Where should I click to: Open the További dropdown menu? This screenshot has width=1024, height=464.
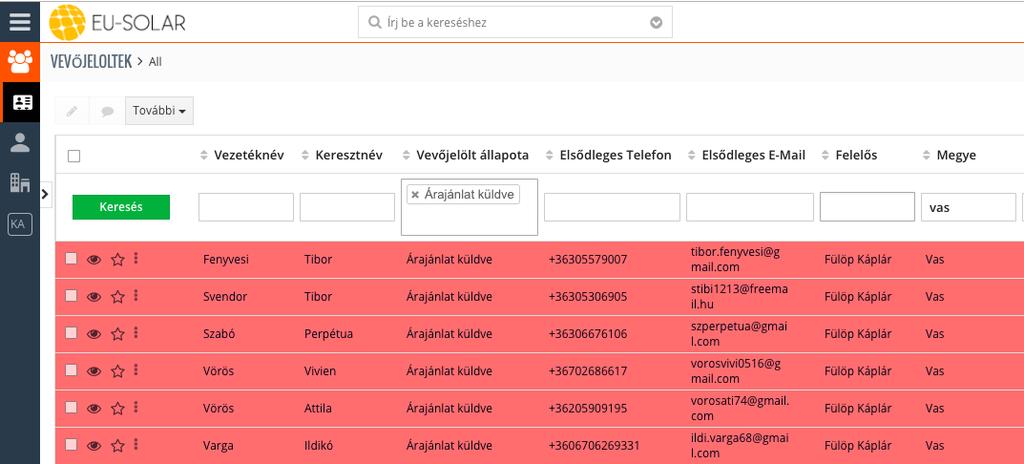click(159, 111)
